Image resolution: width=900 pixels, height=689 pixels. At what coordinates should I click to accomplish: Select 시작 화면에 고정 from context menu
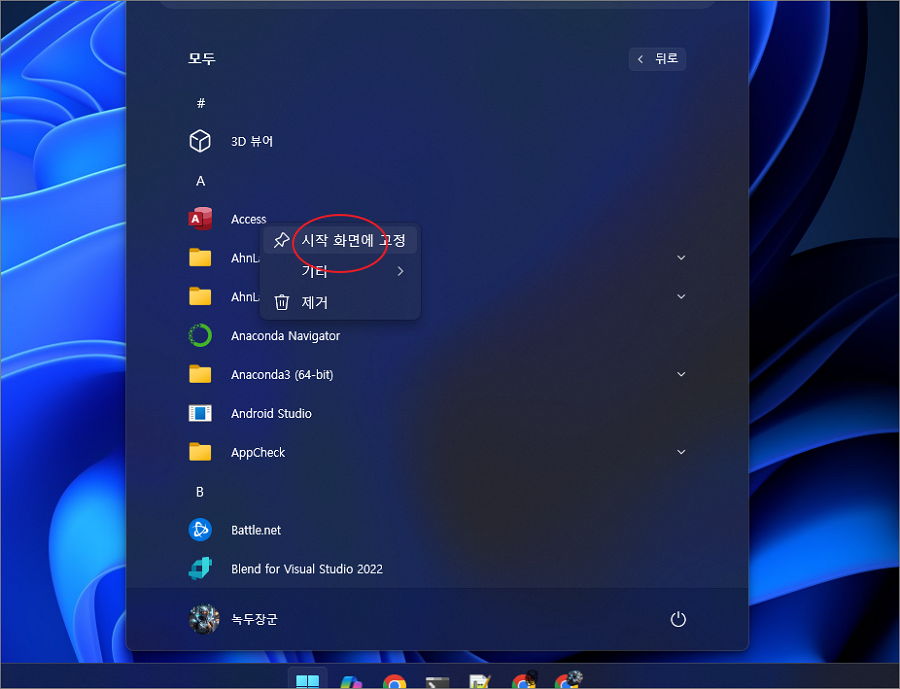click(340, 240)
